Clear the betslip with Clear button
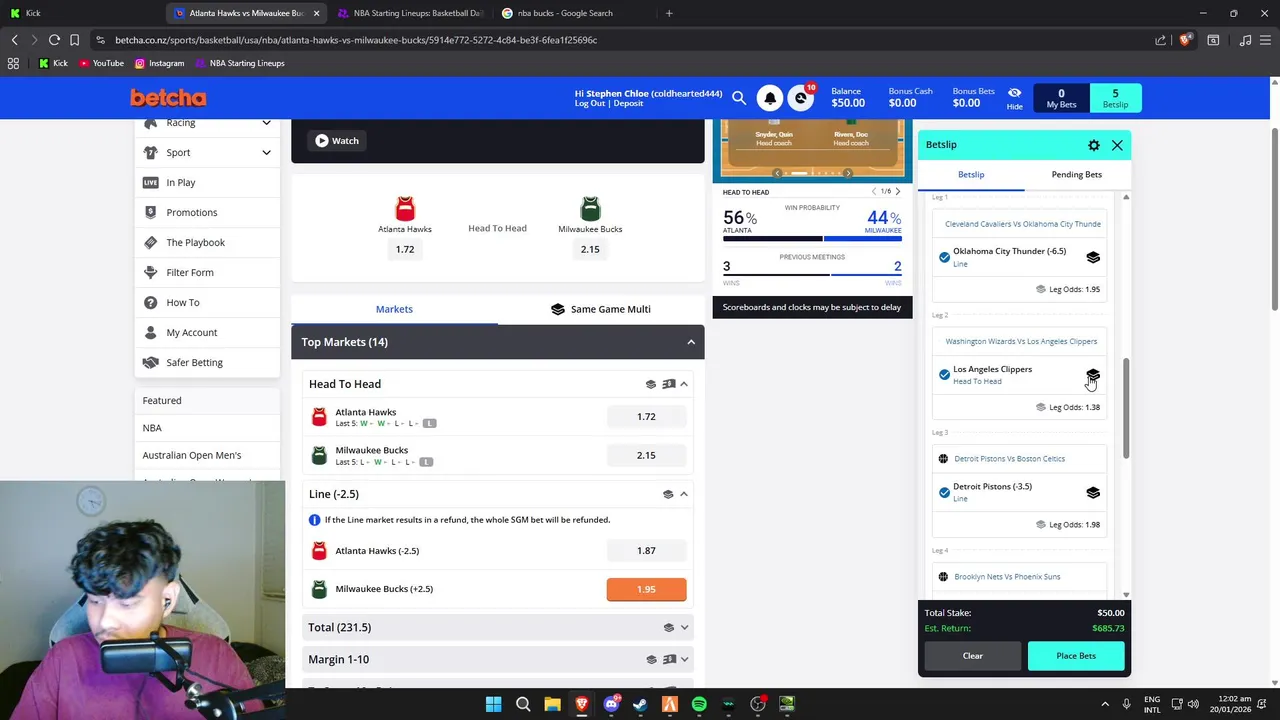Viewport: 1280px width, 720px height. click(973, 656)
